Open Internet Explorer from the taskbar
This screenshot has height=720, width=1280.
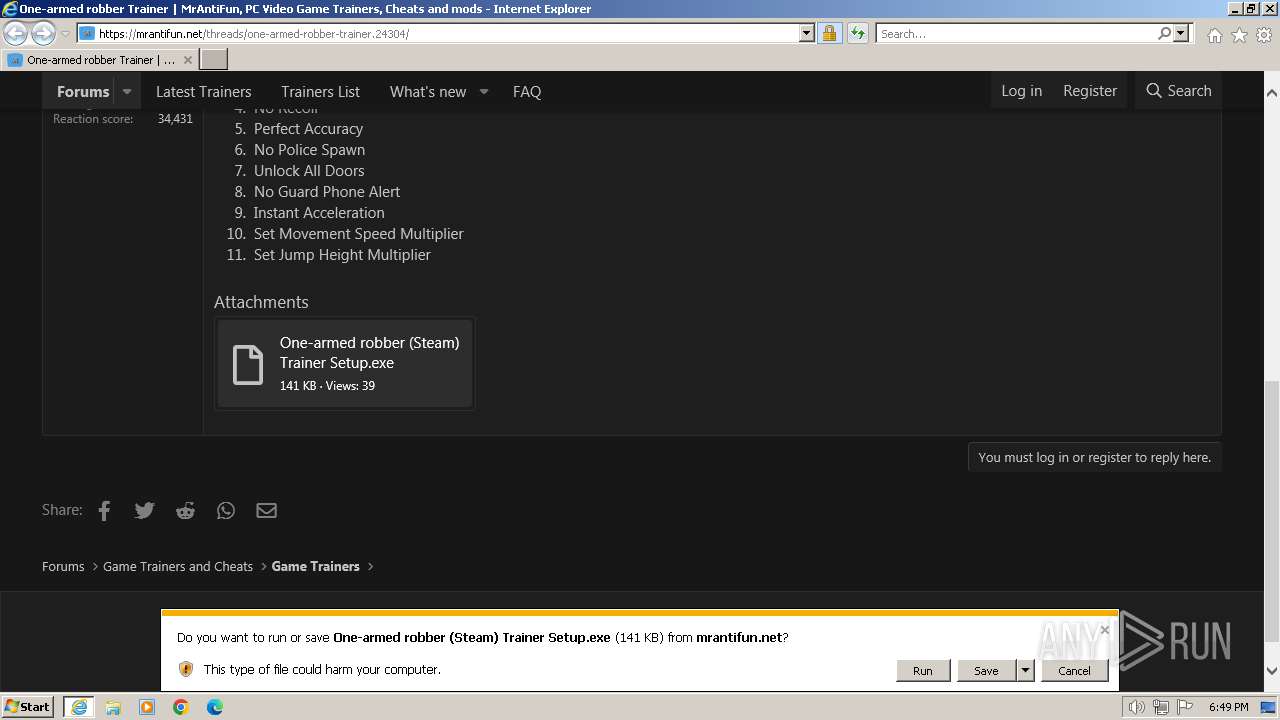pyautogui.click(x=78, y=707)
